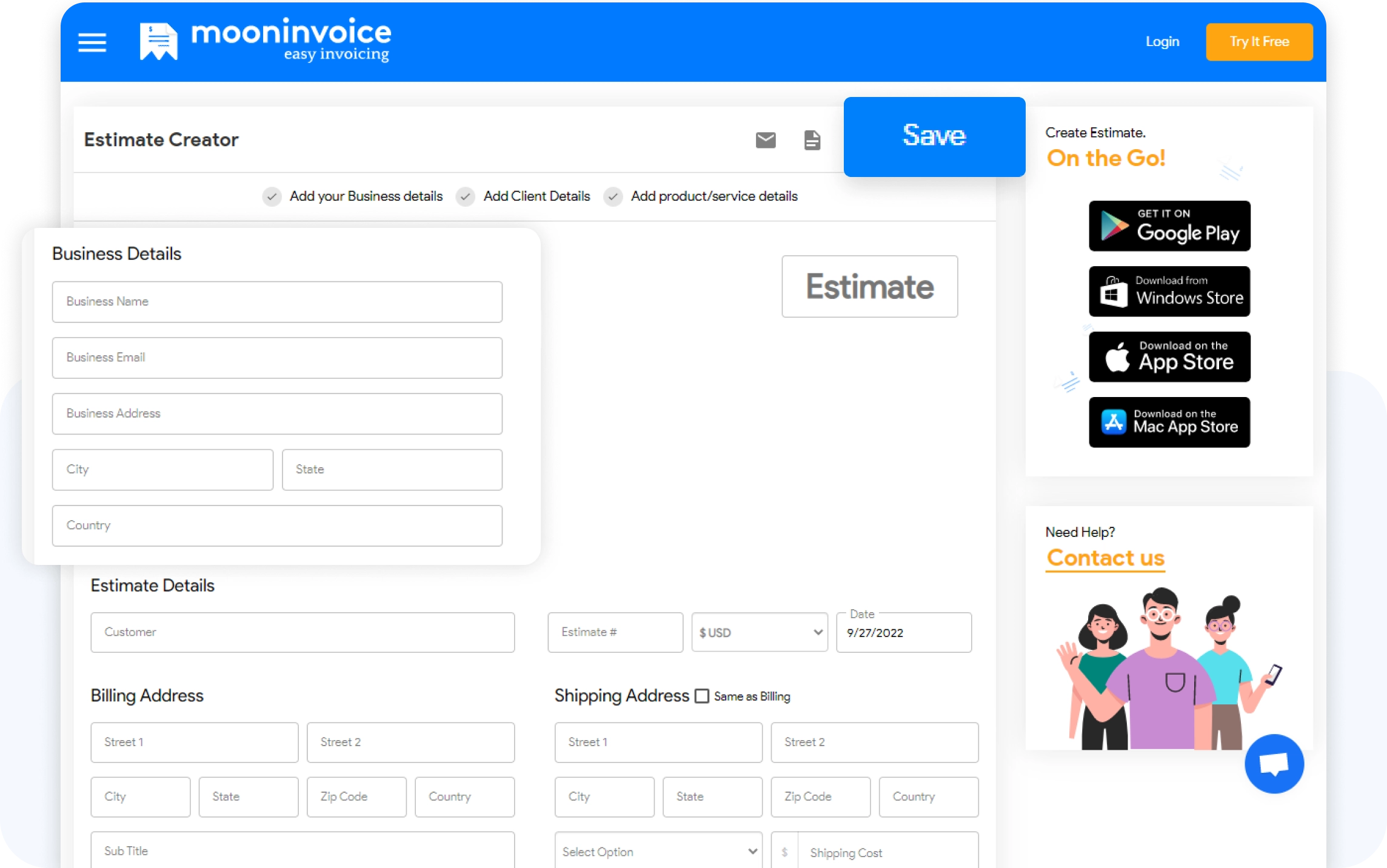Open the hamburger menu icon

click(92, 42)
